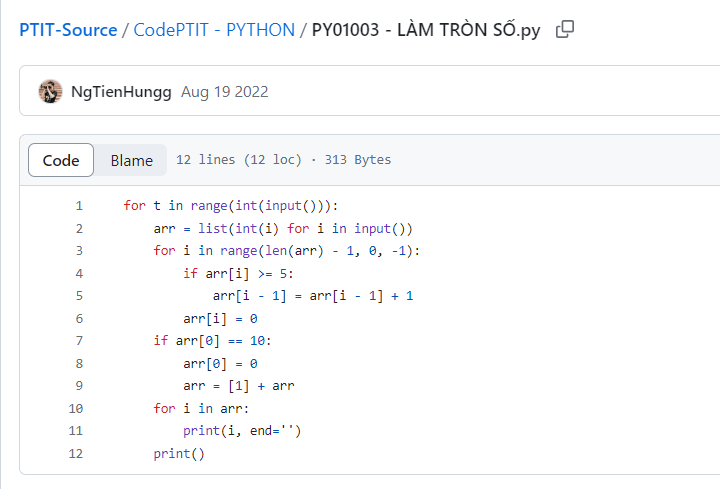Click the Aug 19 2022 commit date
This screenshot has width=720, height=489.
[225, 92]
